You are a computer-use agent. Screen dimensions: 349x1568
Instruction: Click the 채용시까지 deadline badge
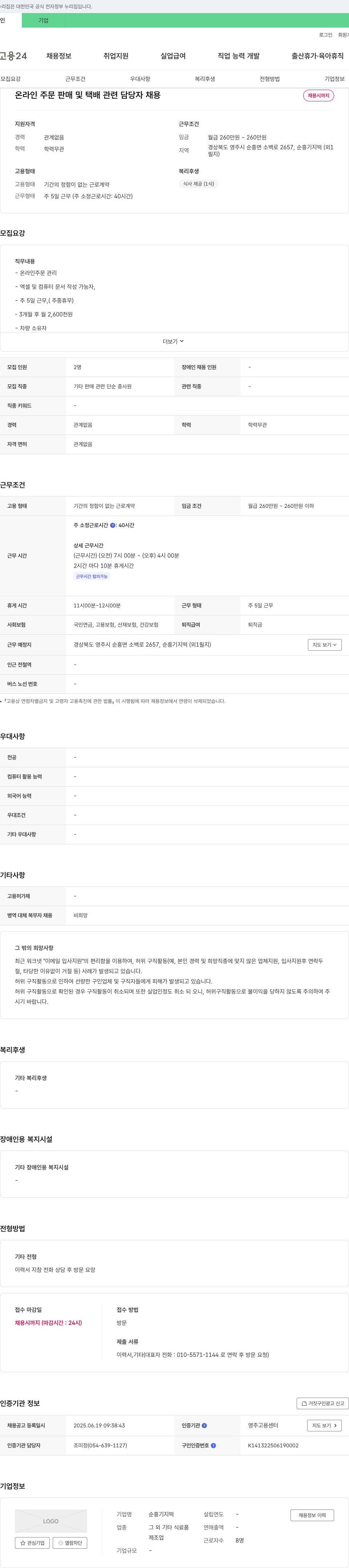(x=318, y=96)
